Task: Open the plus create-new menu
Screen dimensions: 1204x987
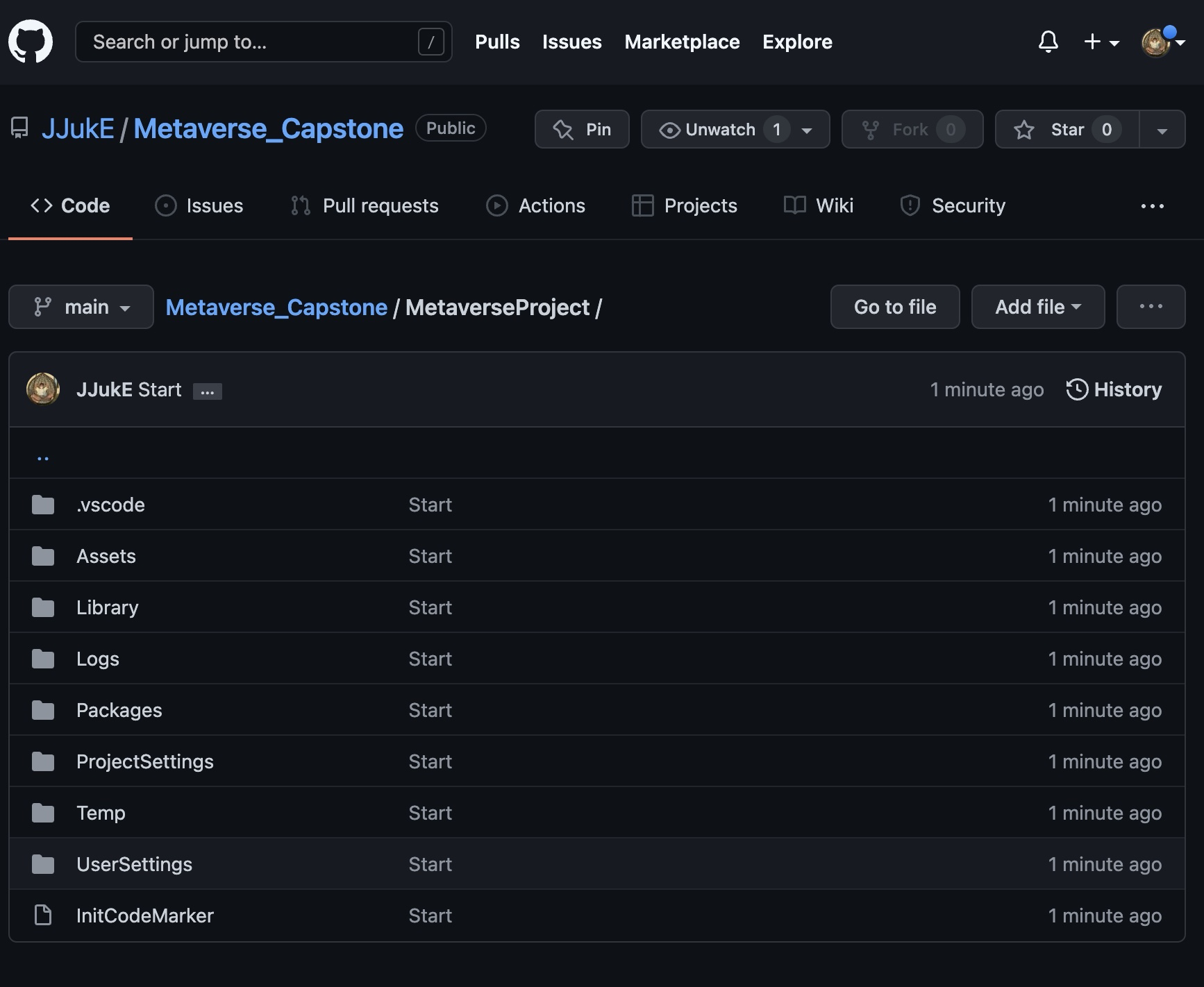Action: (1101, 42)
